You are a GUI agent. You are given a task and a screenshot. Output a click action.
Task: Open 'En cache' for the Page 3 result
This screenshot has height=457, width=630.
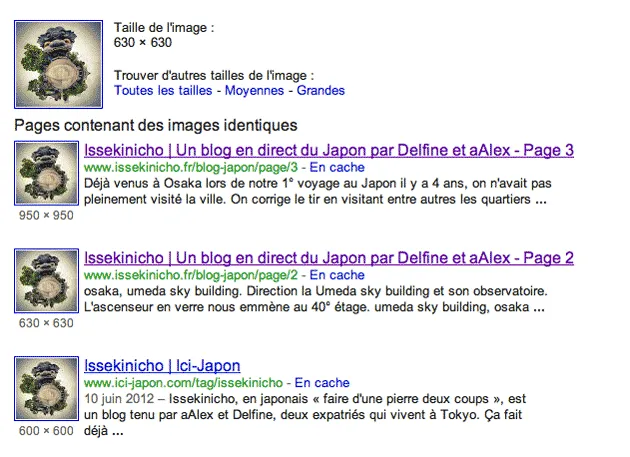[337, 168]
